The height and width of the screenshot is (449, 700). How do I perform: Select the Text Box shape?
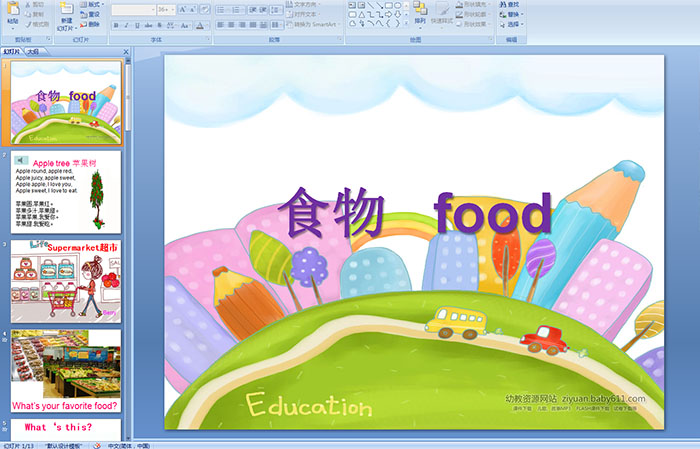(352, 5)
